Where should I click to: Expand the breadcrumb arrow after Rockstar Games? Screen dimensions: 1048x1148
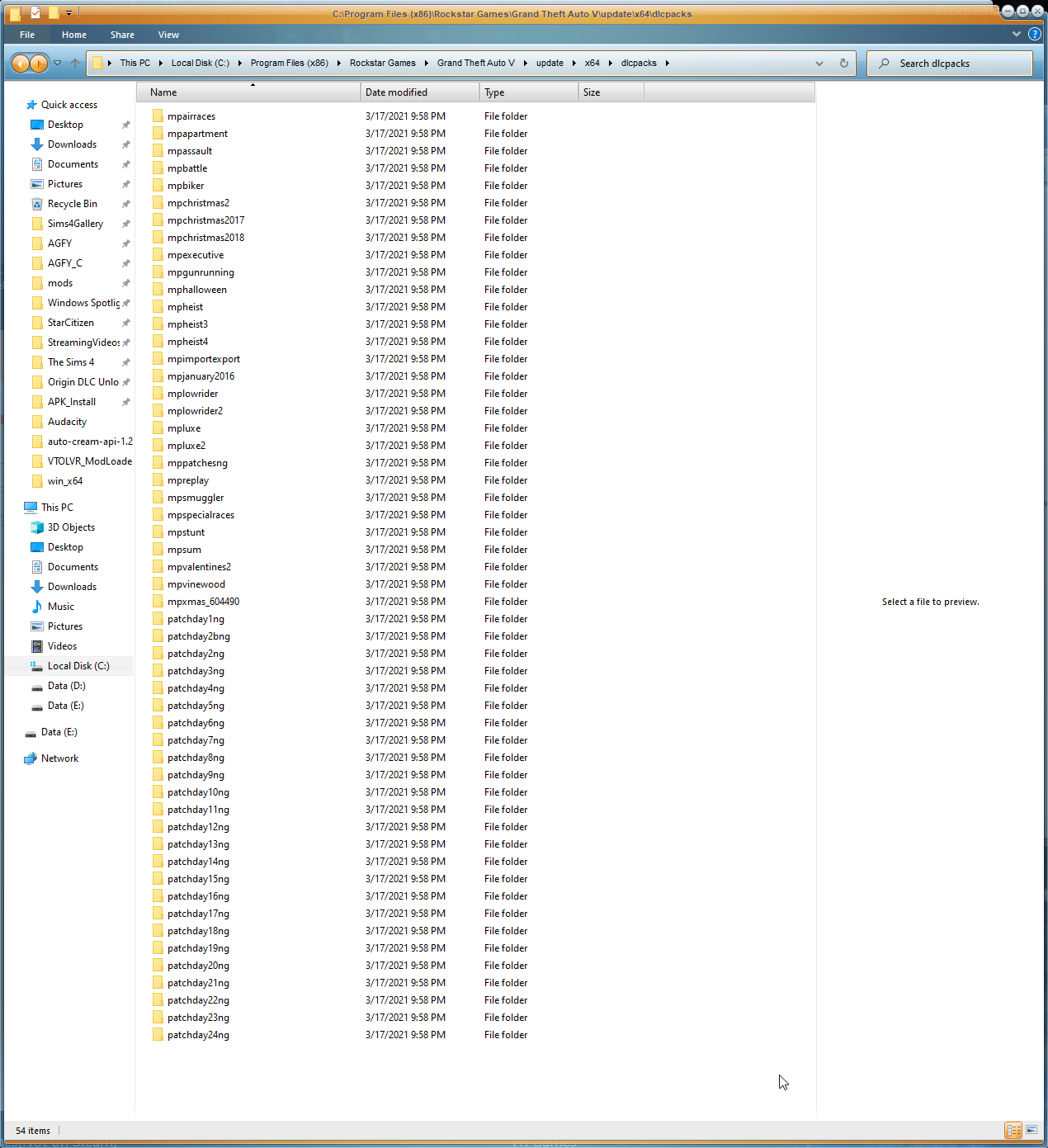pyautogui.click(x=426, y=64)
